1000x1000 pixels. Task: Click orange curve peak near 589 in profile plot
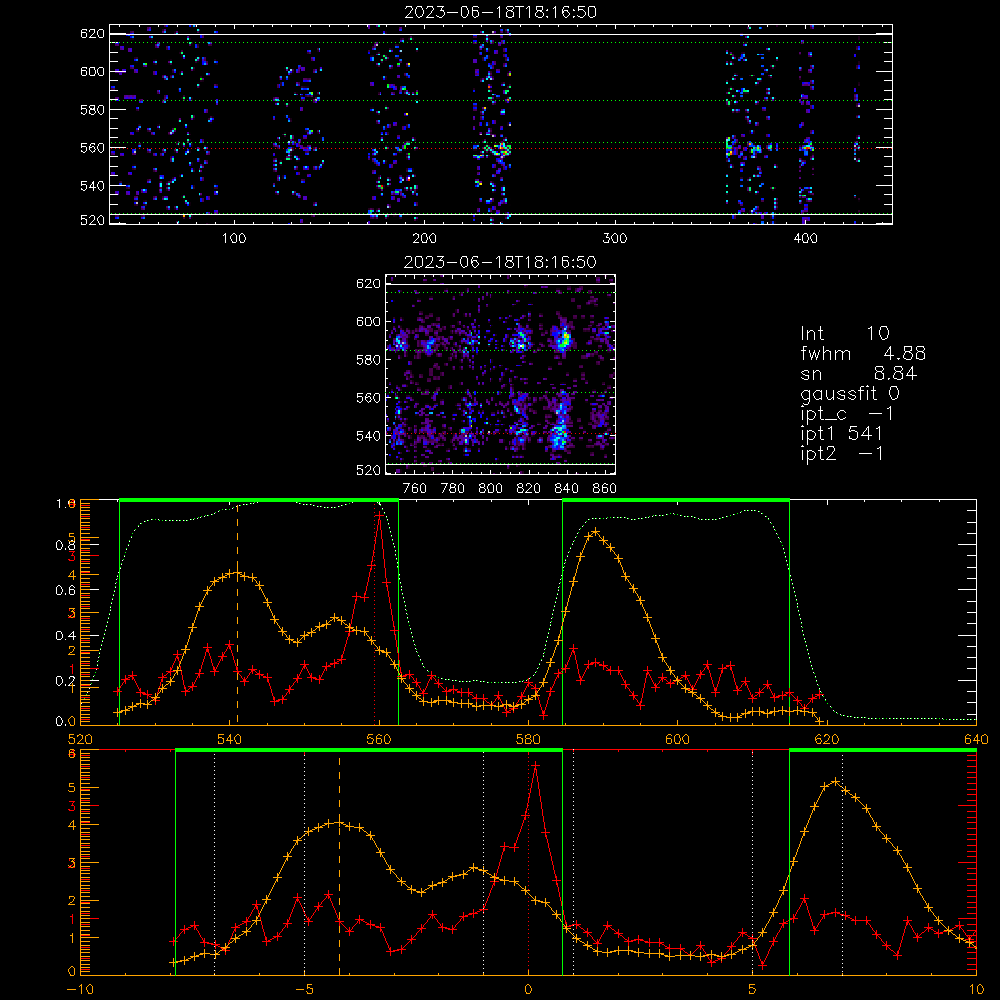point(595,531)
